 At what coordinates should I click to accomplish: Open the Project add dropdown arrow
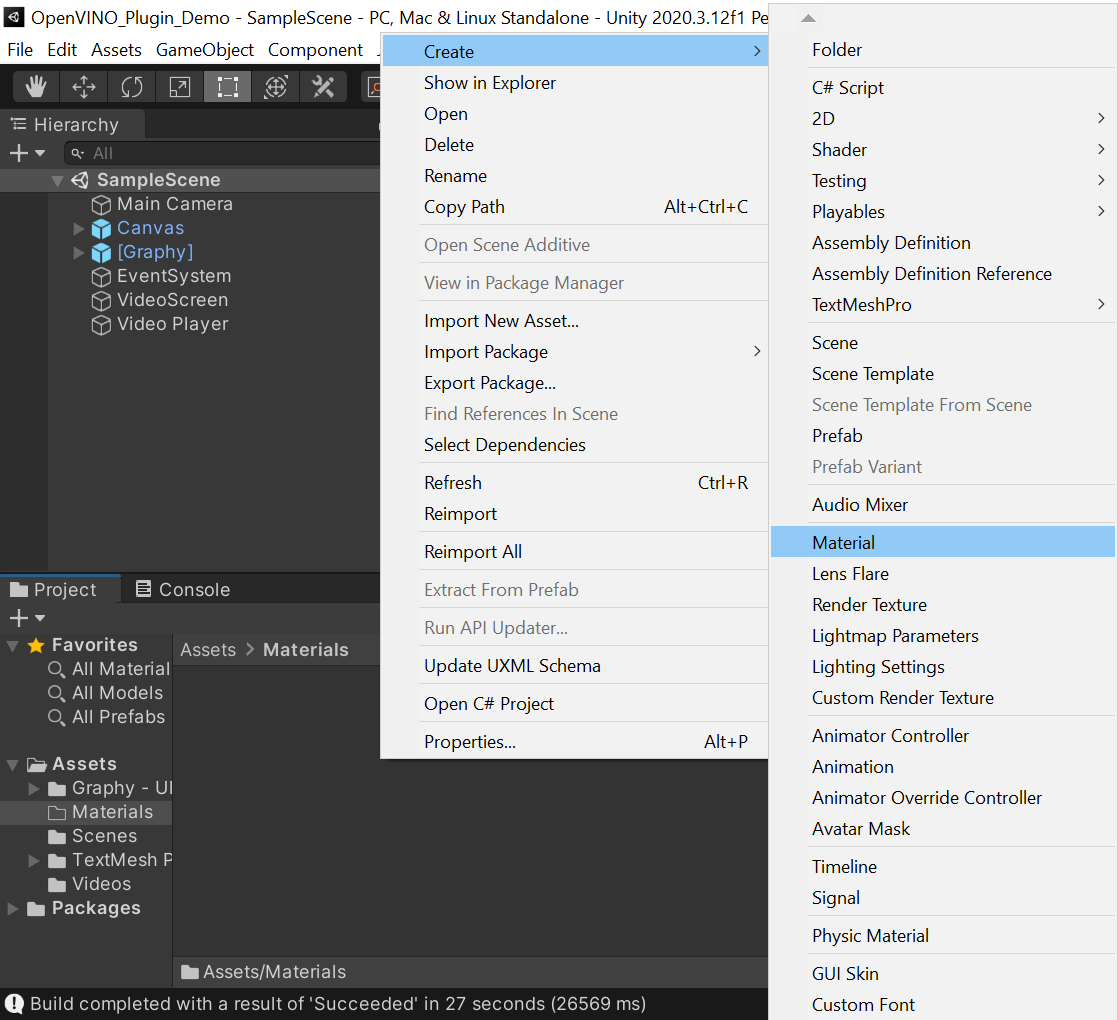(40, 618)
